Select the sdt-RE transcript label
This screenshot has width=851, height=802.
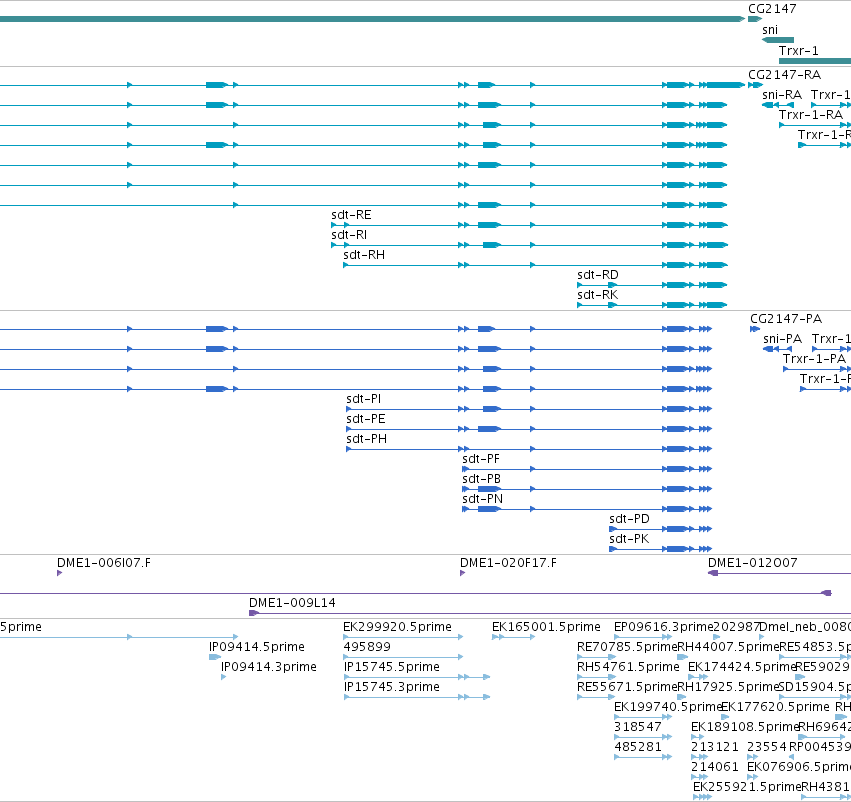click(x=351, y=215)
